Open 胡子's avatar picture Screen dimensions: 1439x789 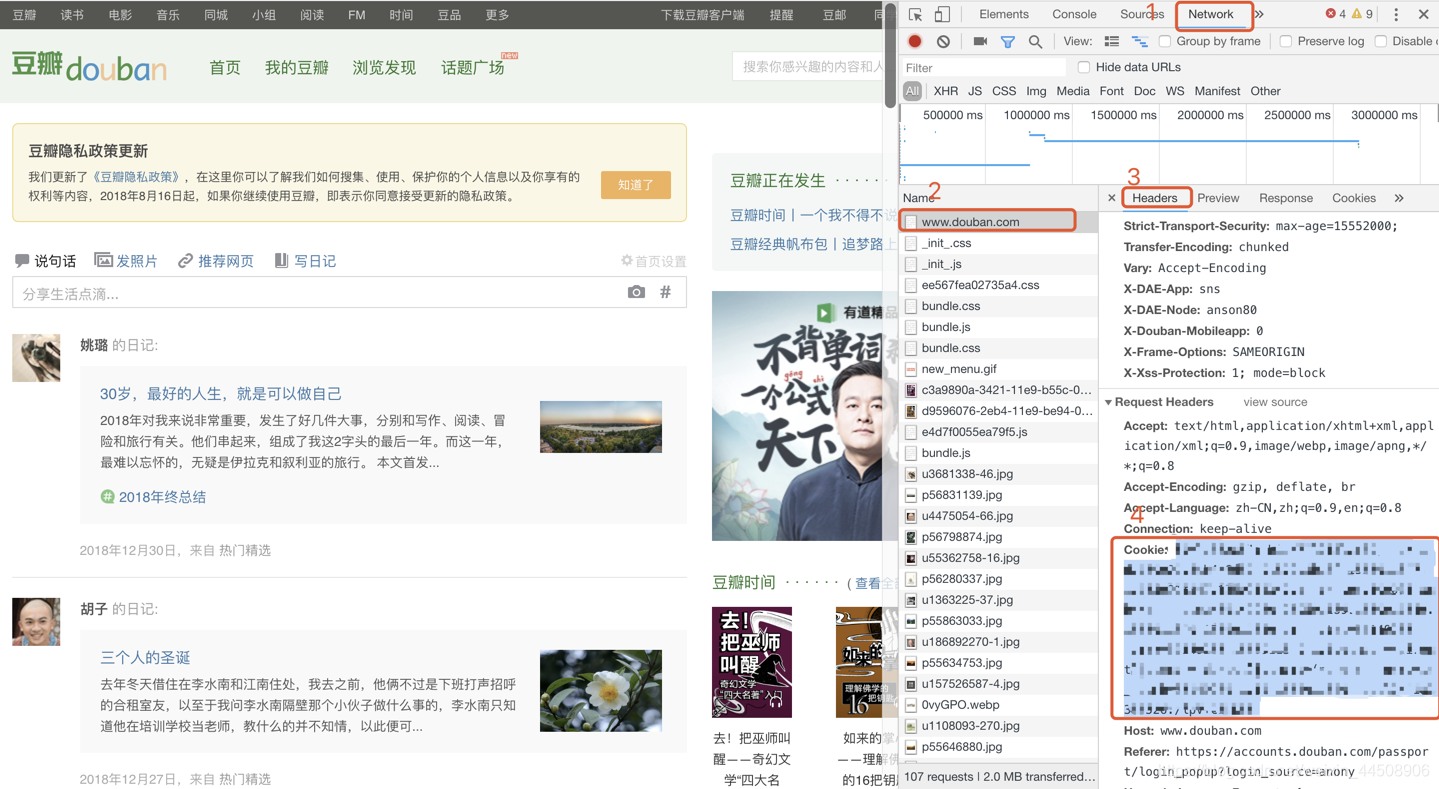pos(36,622)
